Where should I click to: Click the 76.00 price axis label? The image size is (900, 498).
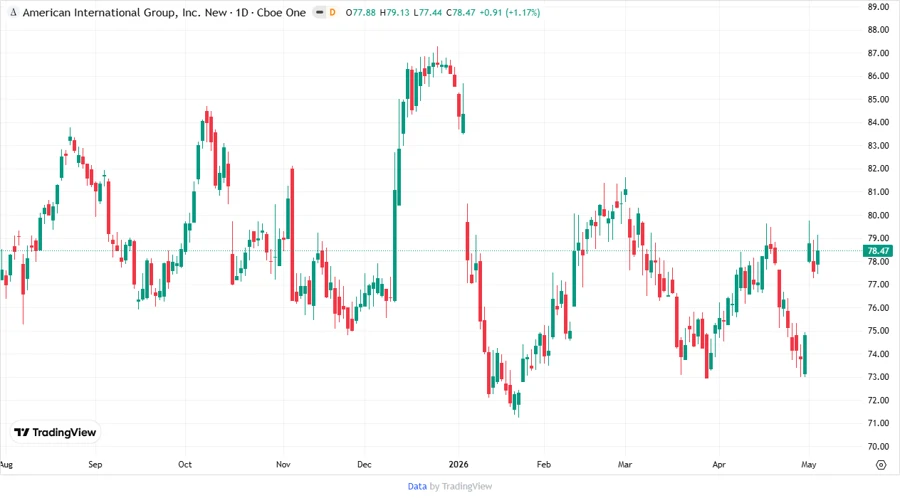878,308
